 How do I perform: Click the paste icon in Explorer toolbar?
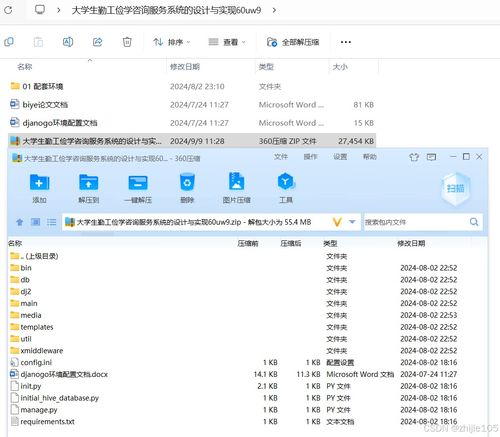(38, 42)
